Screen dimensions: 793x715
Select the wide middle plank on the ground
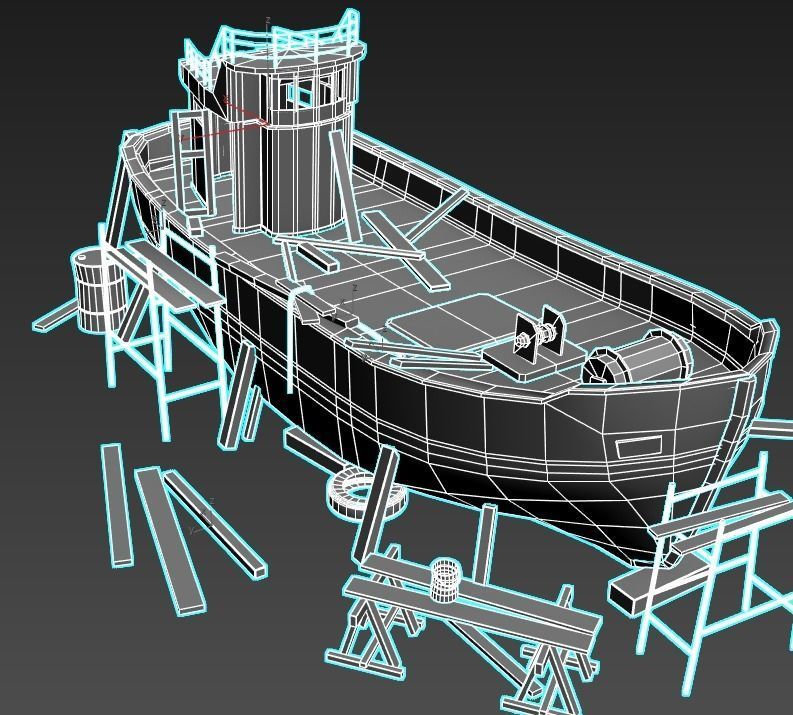tap(169, 540)
